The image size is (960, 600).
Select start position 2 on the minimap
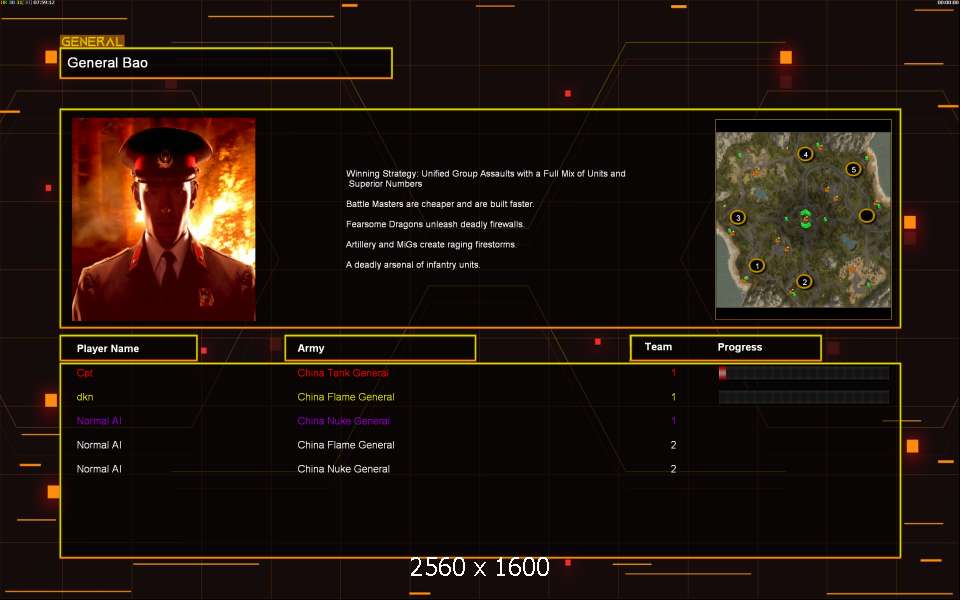point(804,282)
